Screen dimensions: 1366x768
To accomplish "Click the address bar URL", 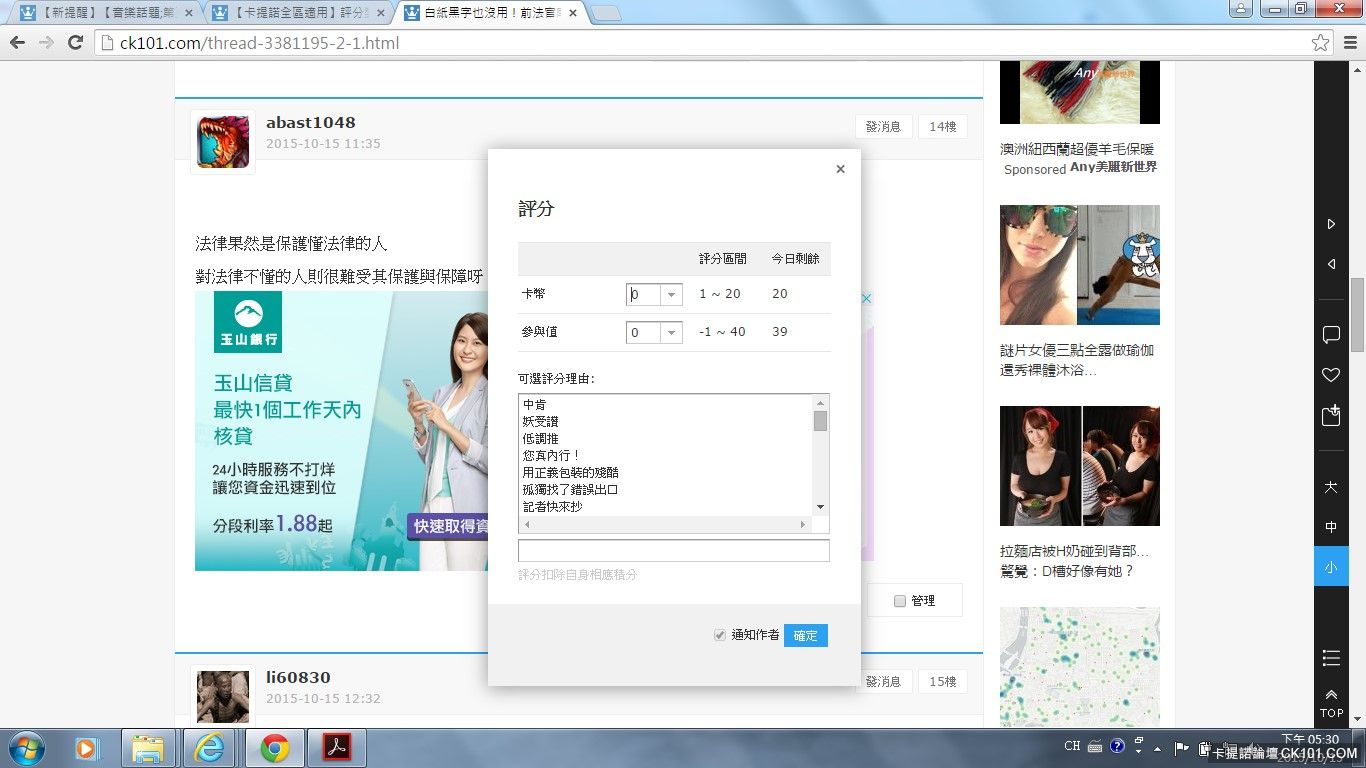I will point(259,43).
